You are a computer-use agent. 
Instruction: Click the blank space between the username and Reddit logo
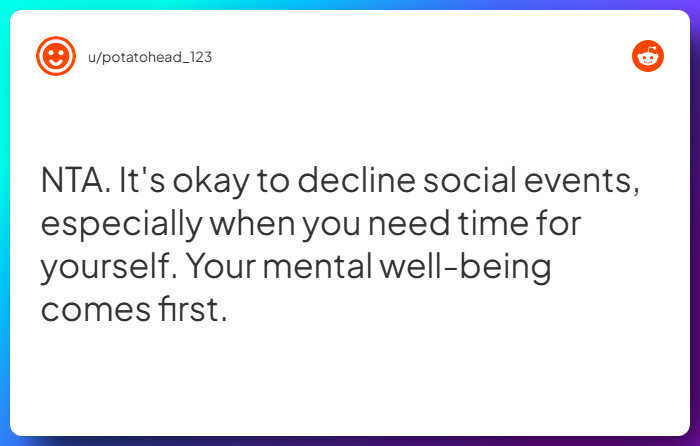point(420,57)
